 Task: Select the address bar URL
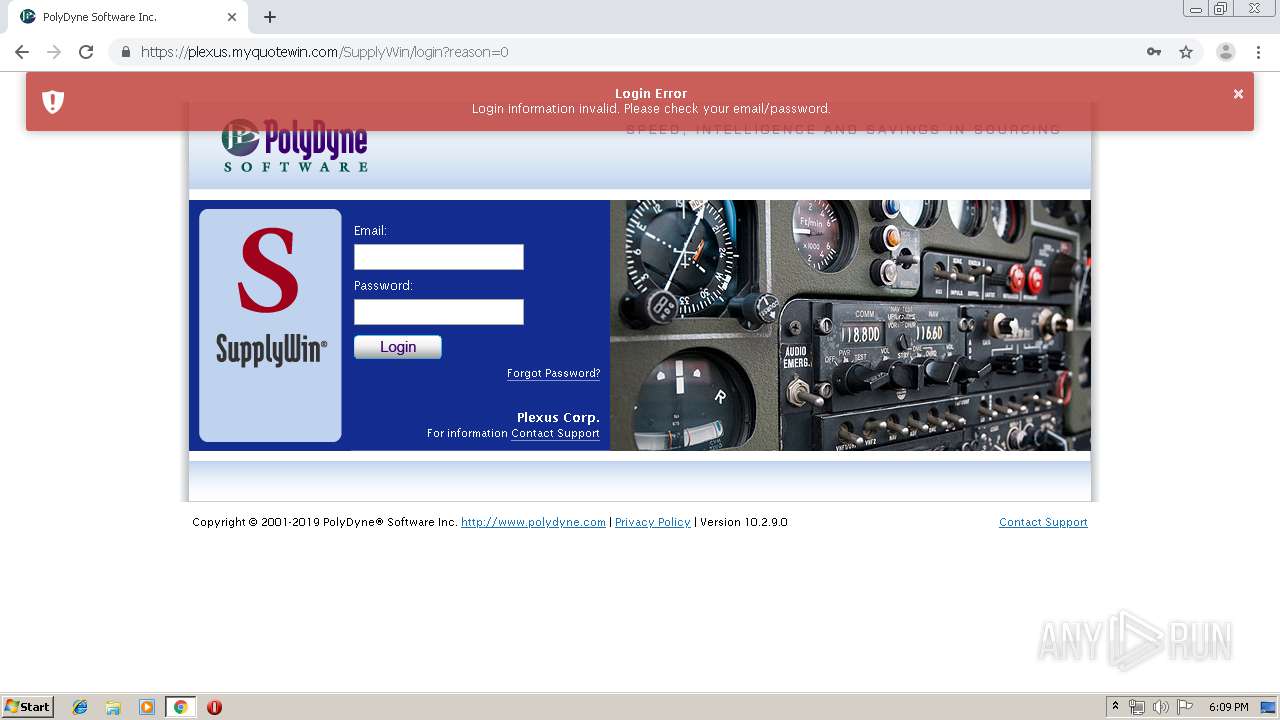pos(324,52)
